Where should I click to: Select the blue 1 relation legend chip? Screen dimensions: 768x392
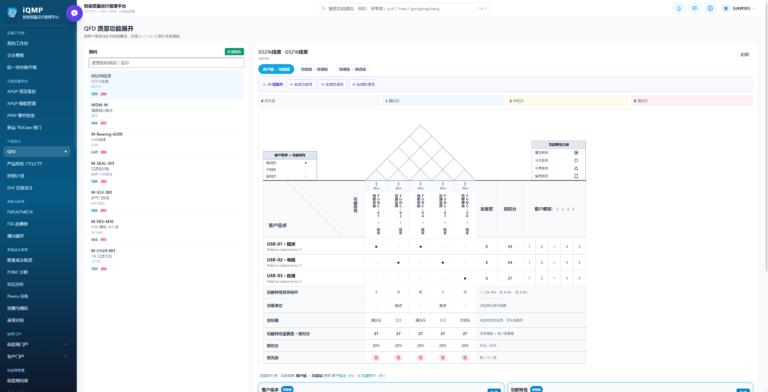(x=444, y=101)
